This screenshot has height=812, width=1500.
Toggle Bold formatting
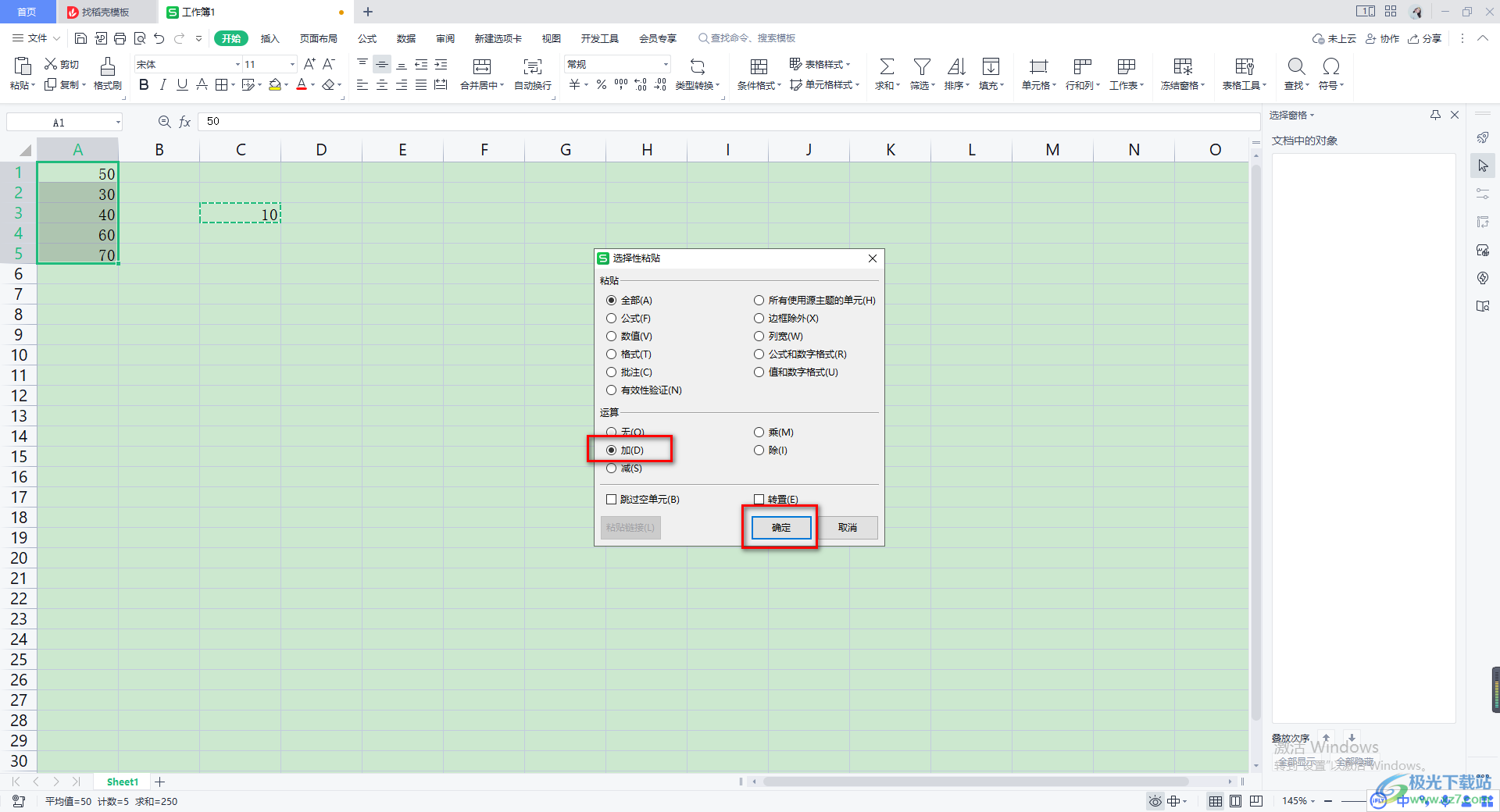[x=144, y=85]
